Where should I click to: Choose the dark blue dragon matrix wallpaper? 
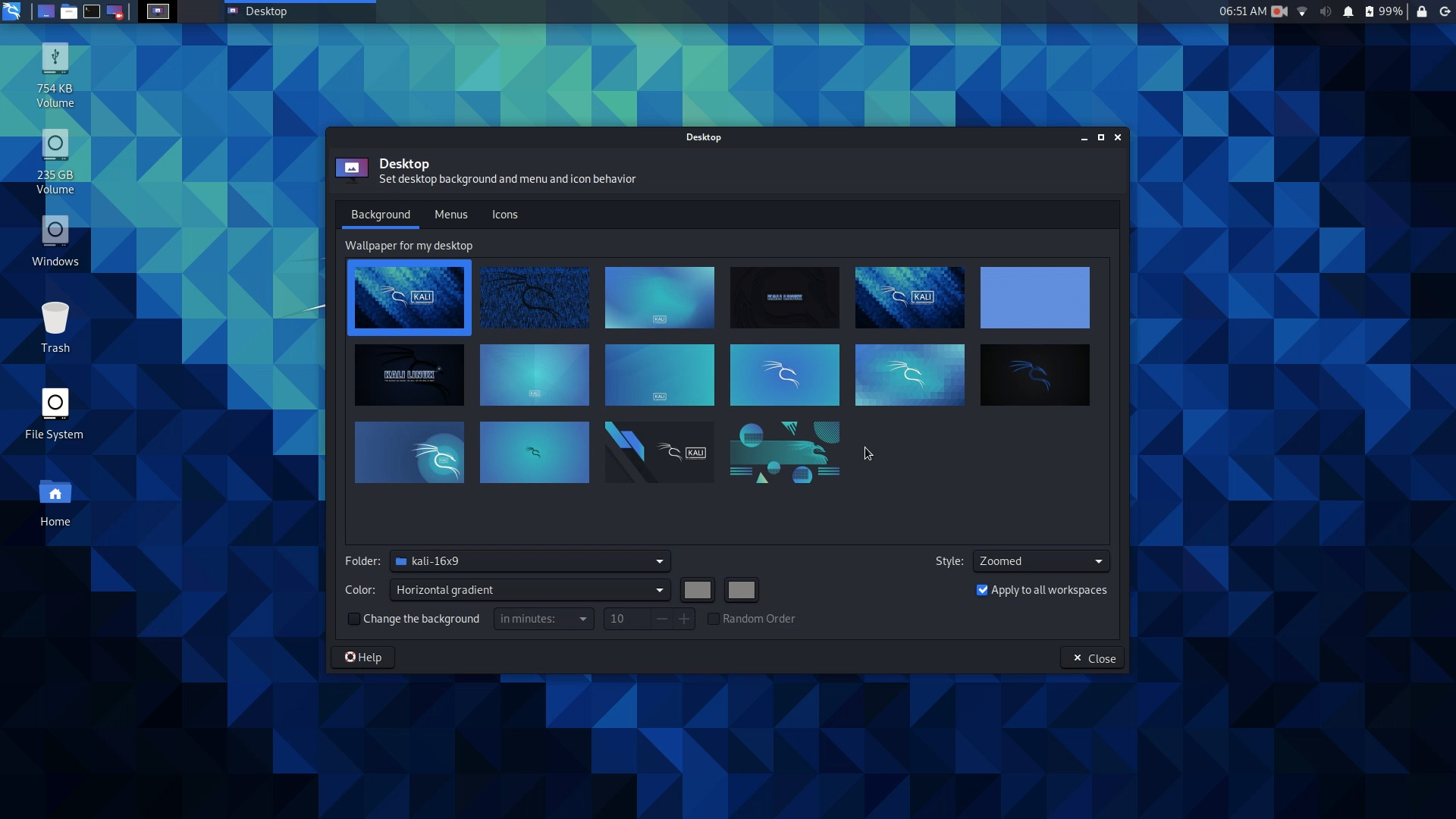tap(535, 297)
